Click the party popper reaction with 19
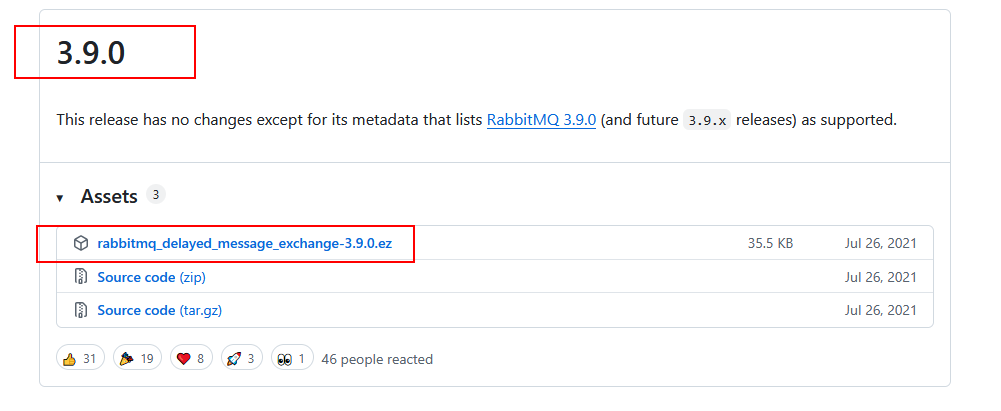The width and height of the screenshot is (1001, 411). [137, 358]
